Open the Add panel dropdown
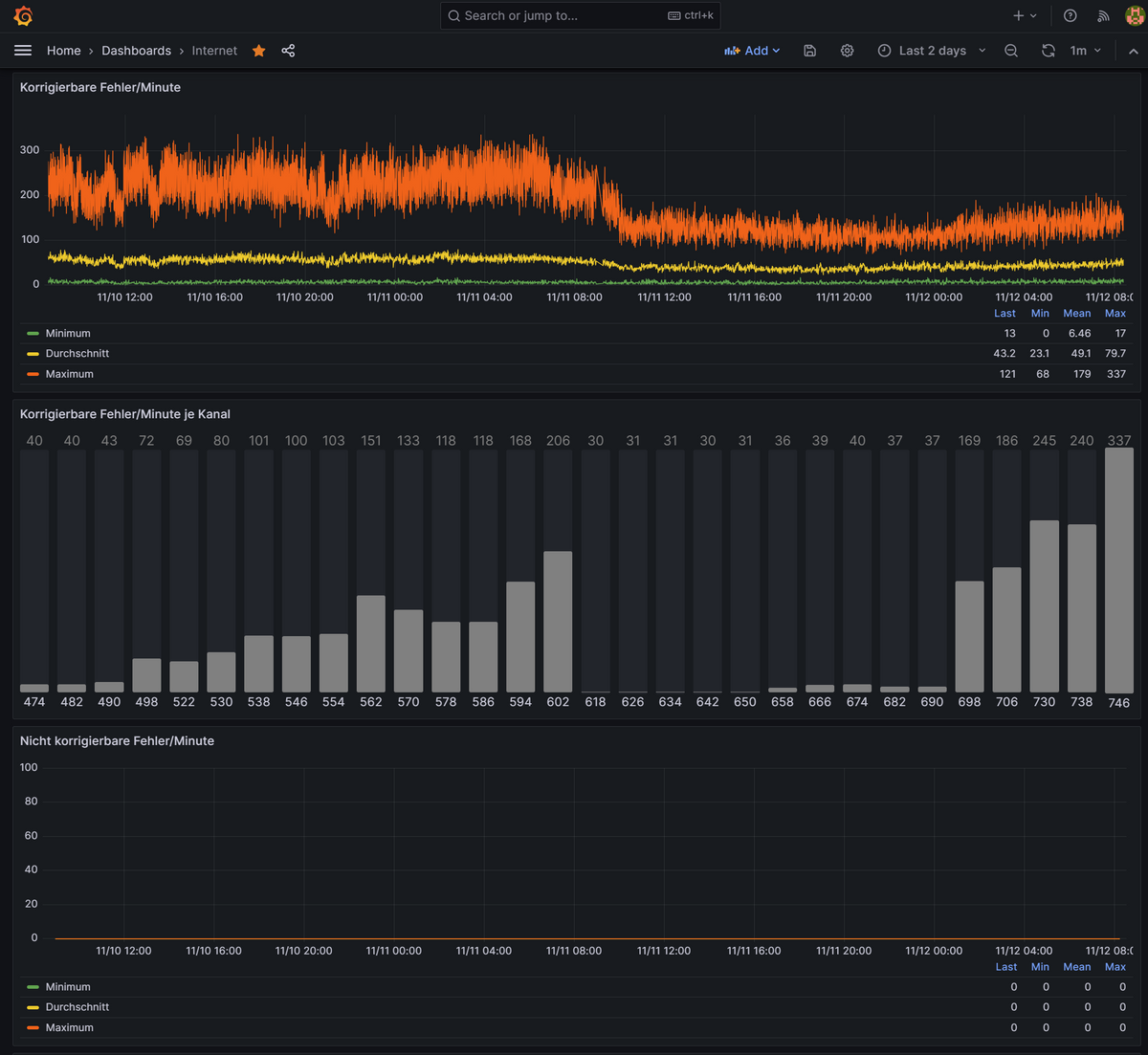Screen dimensions: 1148x1055 tap(752, 51)
